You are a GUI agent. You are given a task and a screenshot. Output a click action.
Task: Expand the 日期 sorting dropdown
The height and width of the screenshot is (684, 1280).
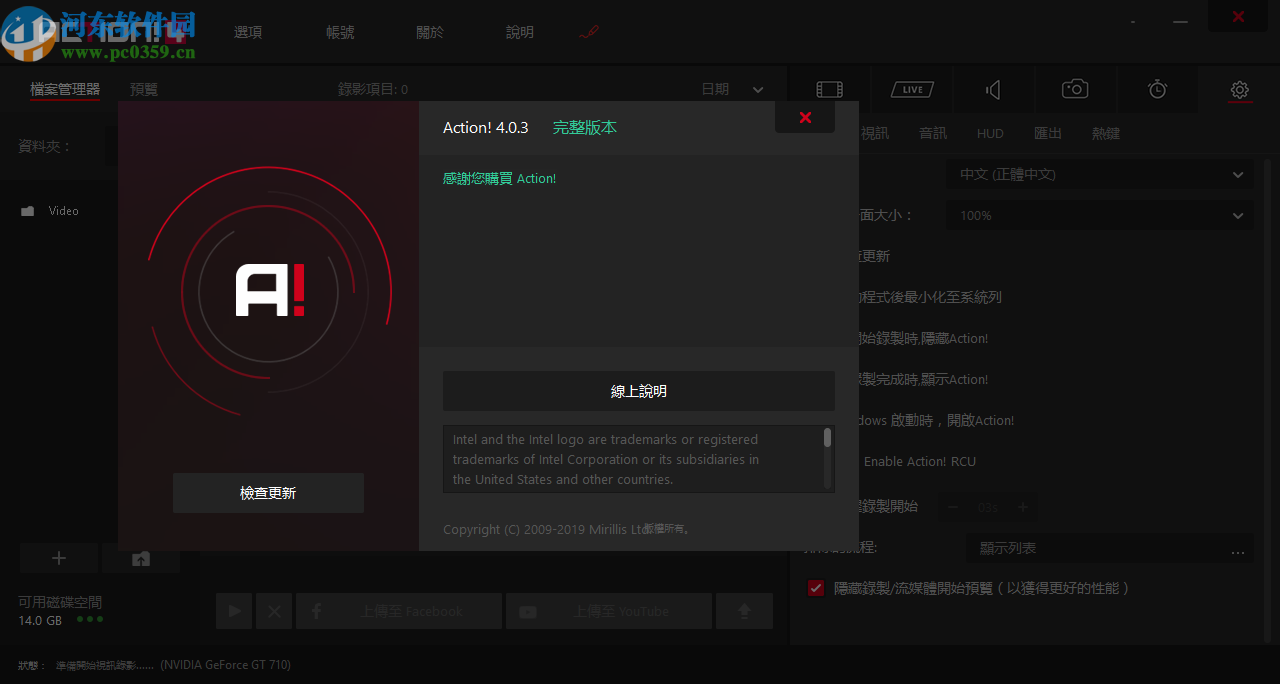pos(733,88)
